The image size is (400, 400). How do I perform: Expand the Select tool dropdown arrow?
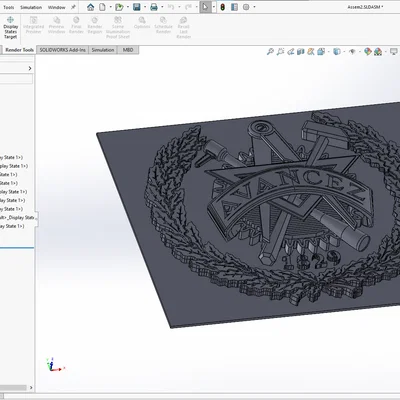[214, 7]
